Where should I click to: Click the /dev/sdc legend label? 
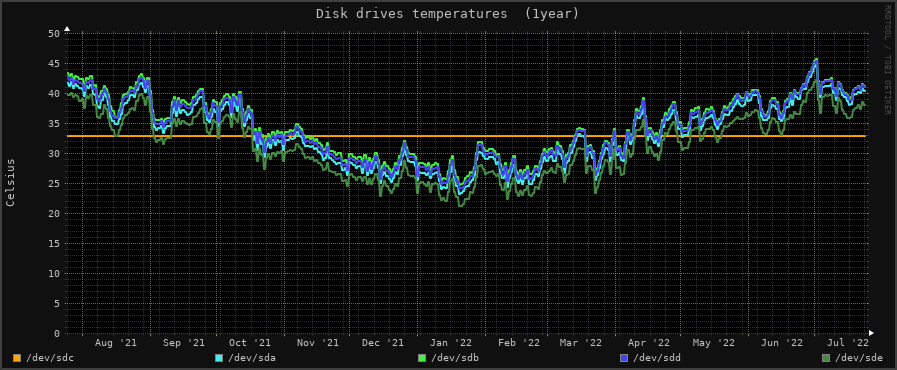click(50, 359)
